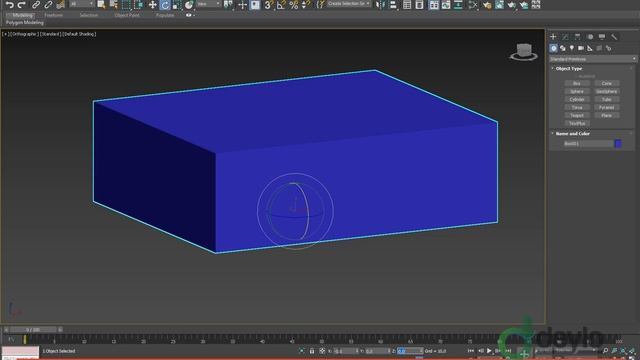
Task: Open the Motion command panel tab
Action: [x=590, y=37]
